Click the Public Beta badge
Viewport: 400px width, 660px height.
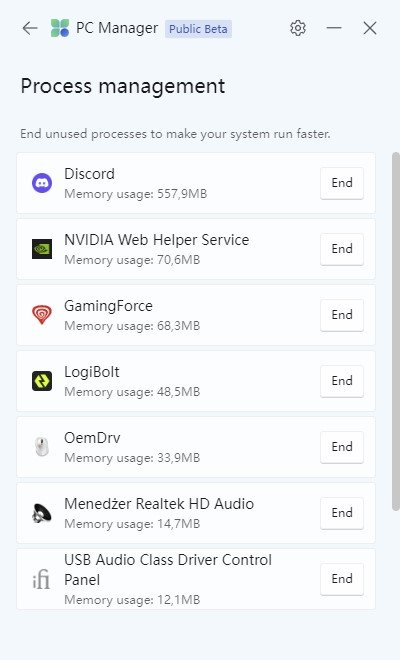[198, 29]
